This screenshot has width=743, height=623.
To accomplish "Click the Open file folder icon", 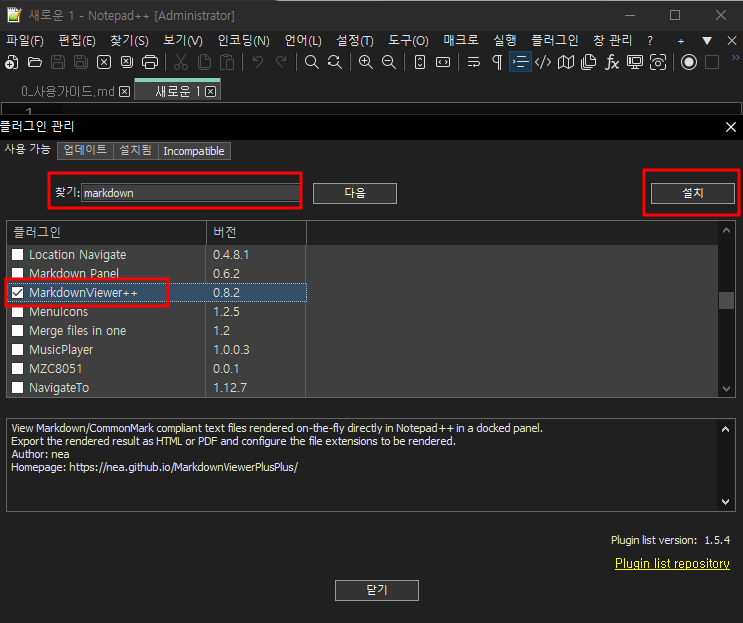I will (x=35, y=62).
